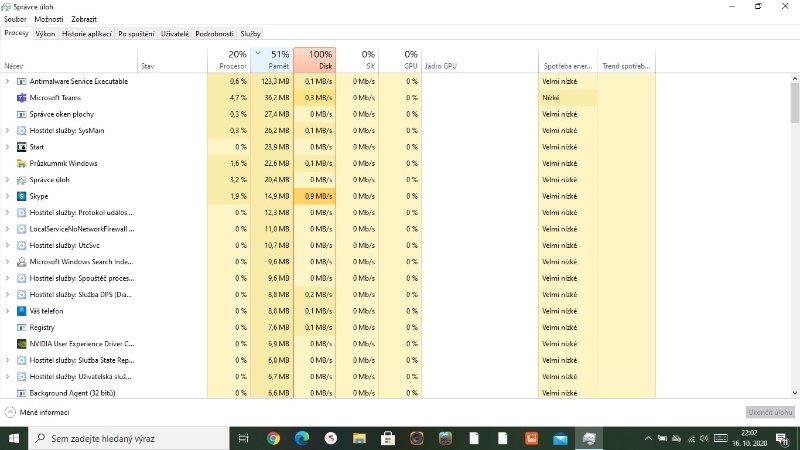Click the scrollbar down arrow
The width and height of the screenshot is (800, 450).
pyautogui.click(x=794, y=393)
